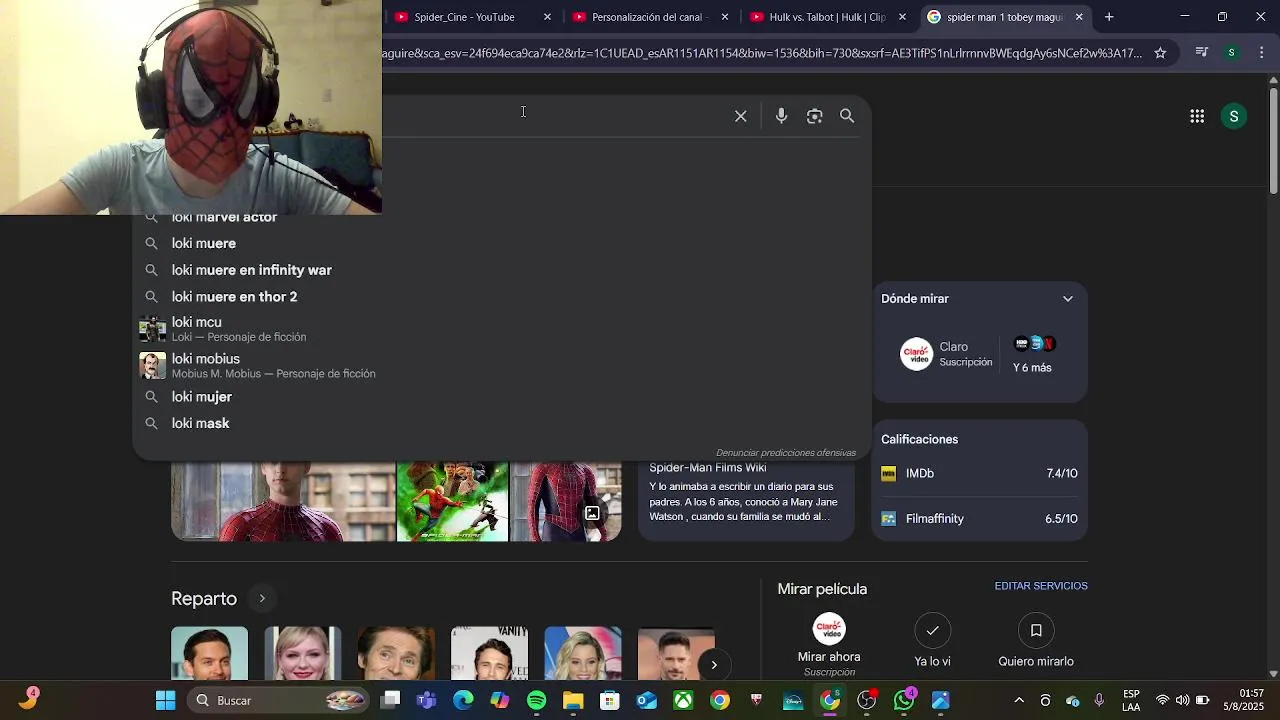Switch to the Spider_Cine - YouTube tab
This screenshot has width=1280, height=720.
[x=470, y=17]
